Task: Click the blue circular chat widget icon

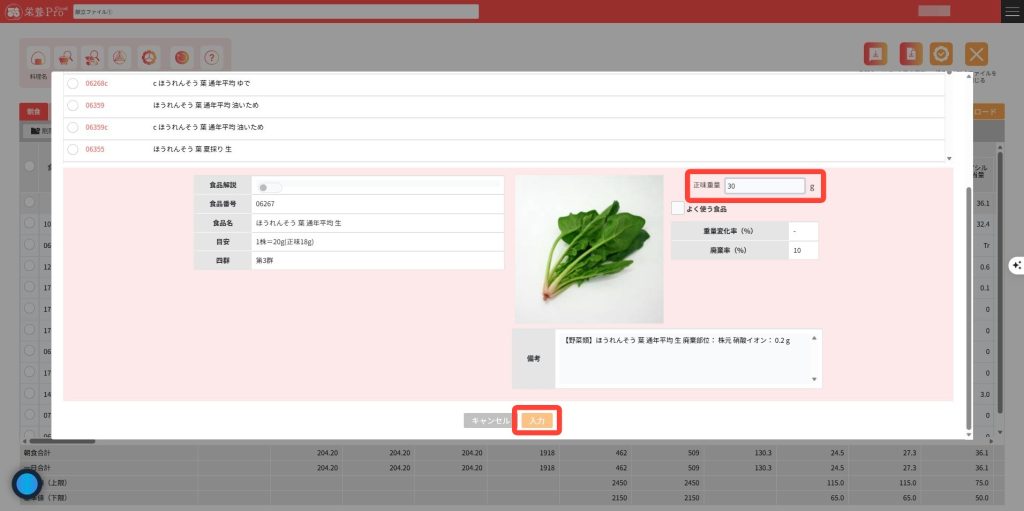Action: click(x=27, y=485)
